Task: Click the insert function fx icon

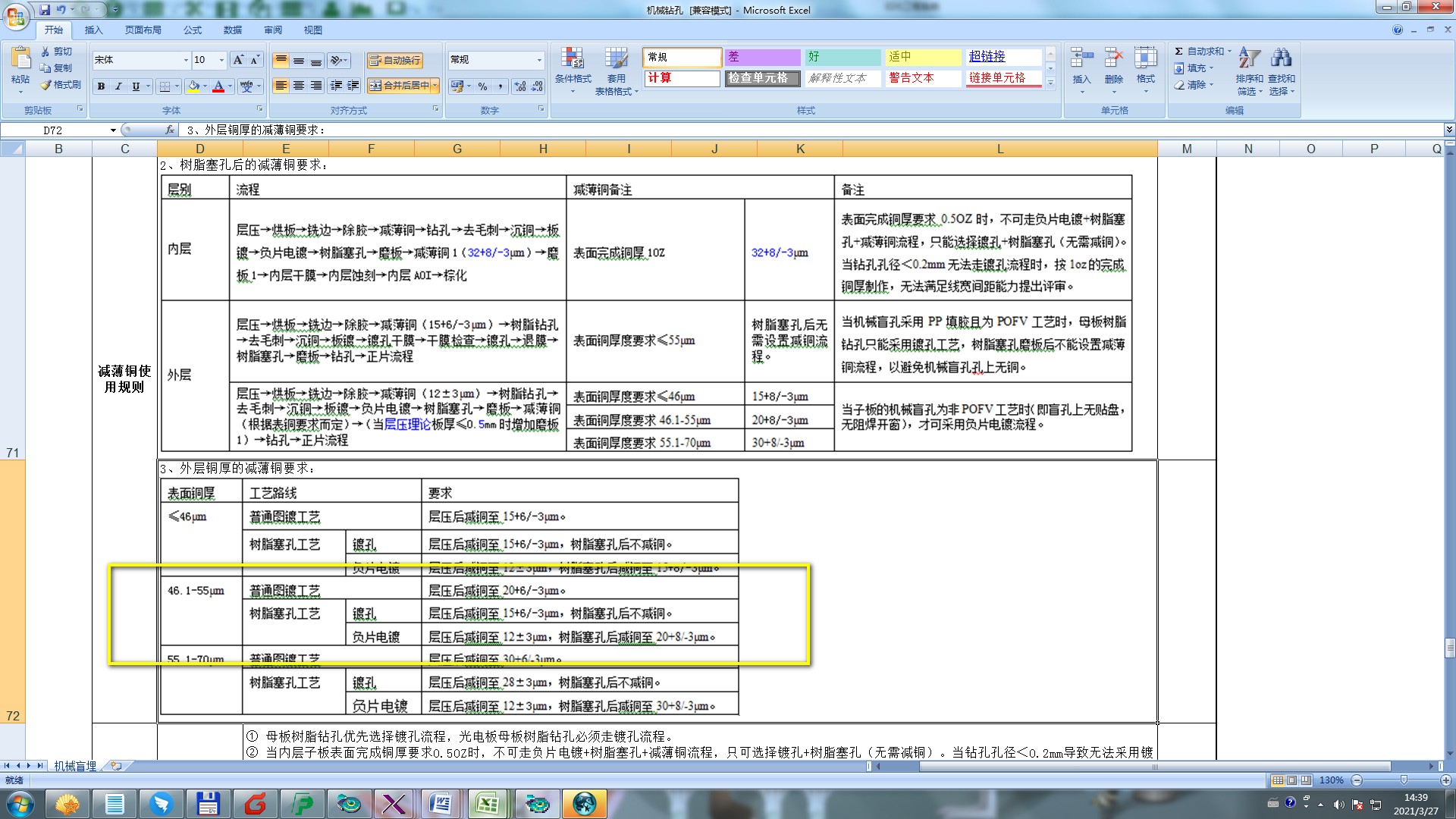Action: 170,130
